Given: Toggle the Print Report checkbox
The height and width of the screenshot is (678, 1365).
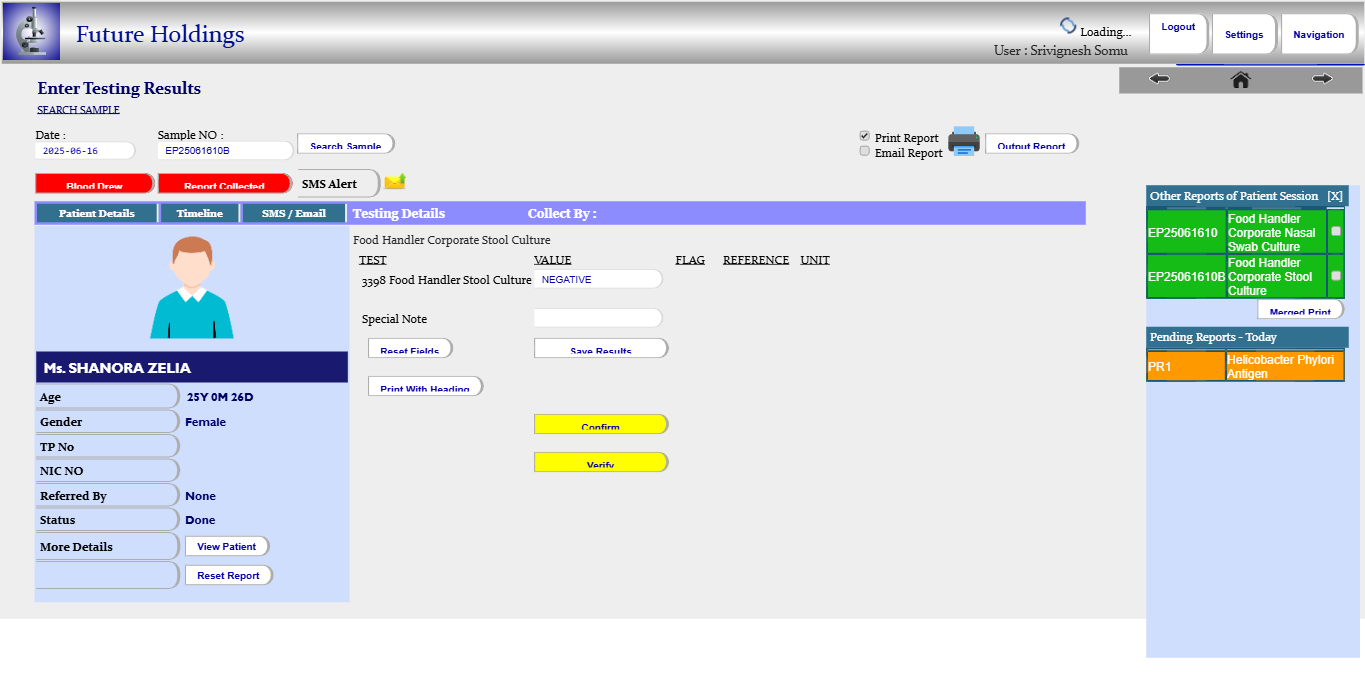Looking at the screenshot, I should tap(865, 136).
